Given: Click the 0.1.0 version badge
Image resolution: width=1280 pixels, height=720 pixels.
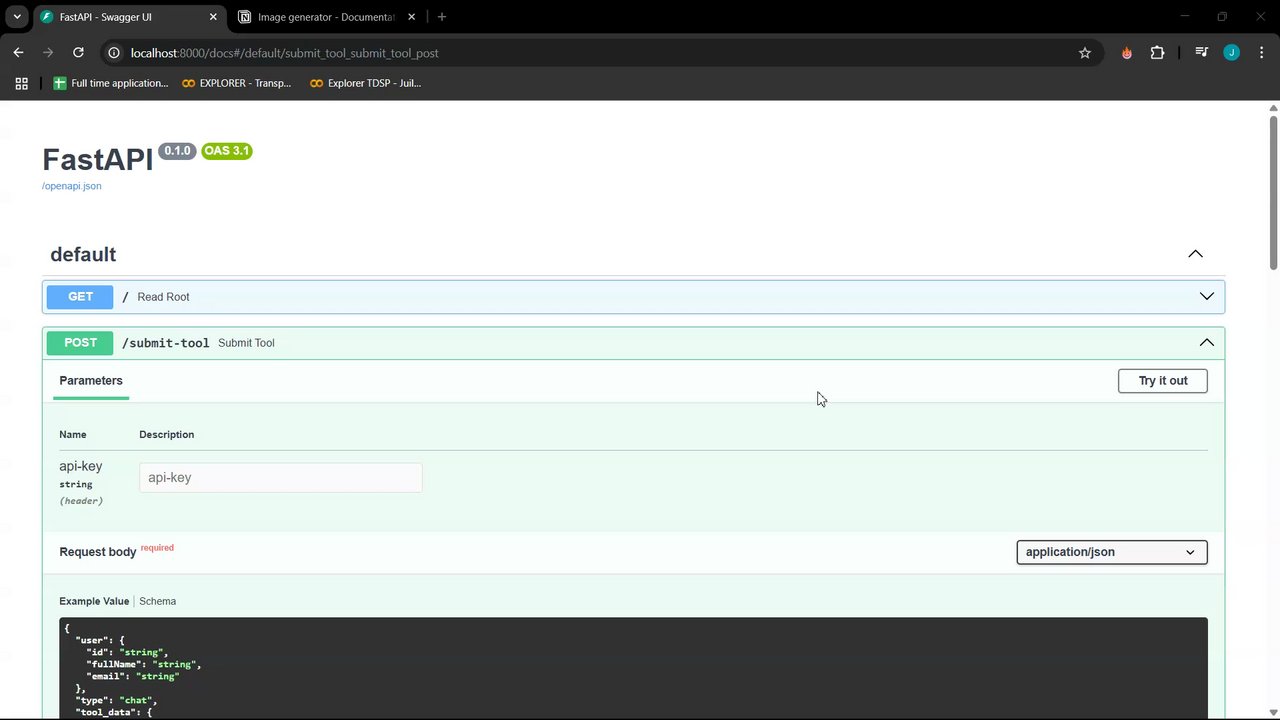Looking at the screenshot, I should point(177,151).
